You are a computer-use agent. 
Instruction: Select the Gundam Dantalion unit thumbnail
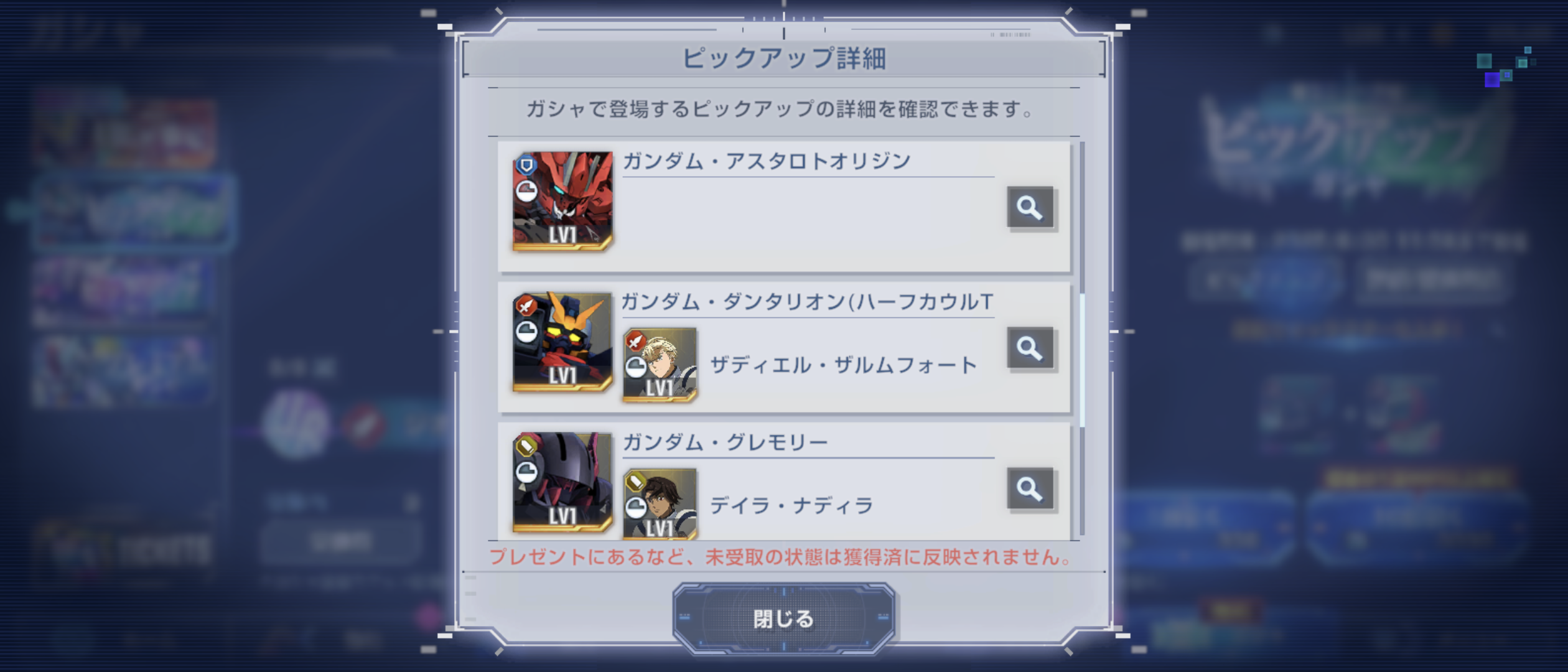pyautogui.click(x=562, y=342)
